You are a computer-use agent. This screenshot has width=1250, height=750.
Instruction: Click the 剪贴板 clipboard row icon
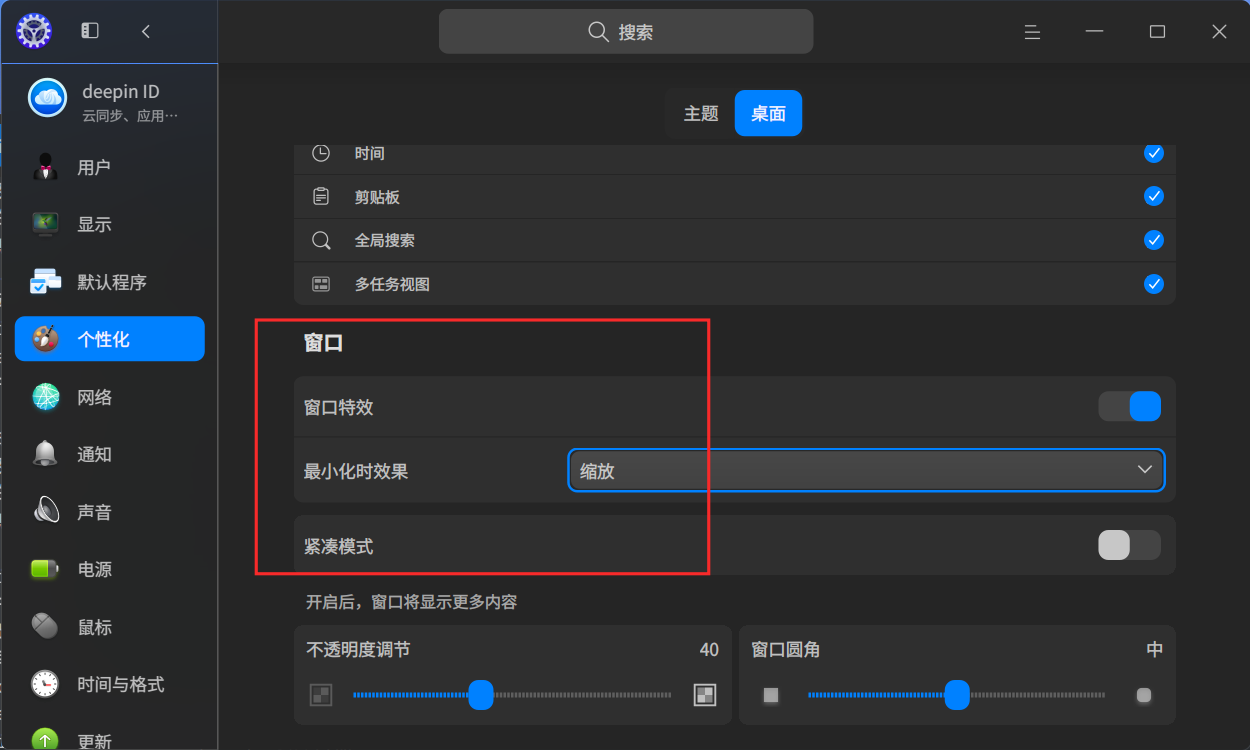(x=321, y=196)
